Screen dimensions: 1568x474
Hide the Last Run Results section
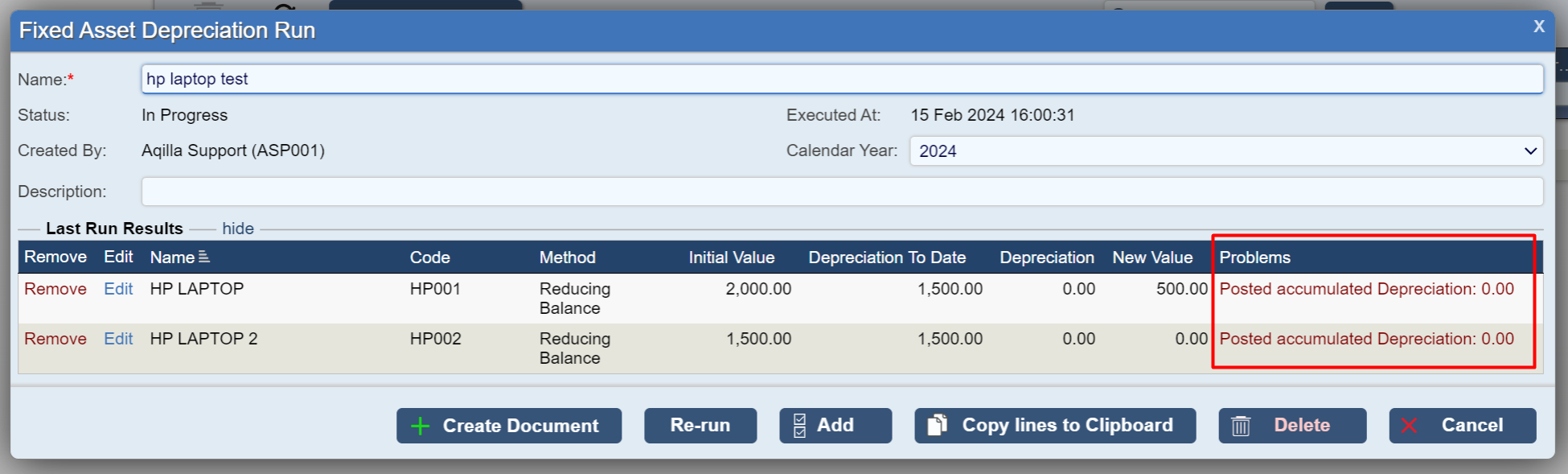click(238, 229)
